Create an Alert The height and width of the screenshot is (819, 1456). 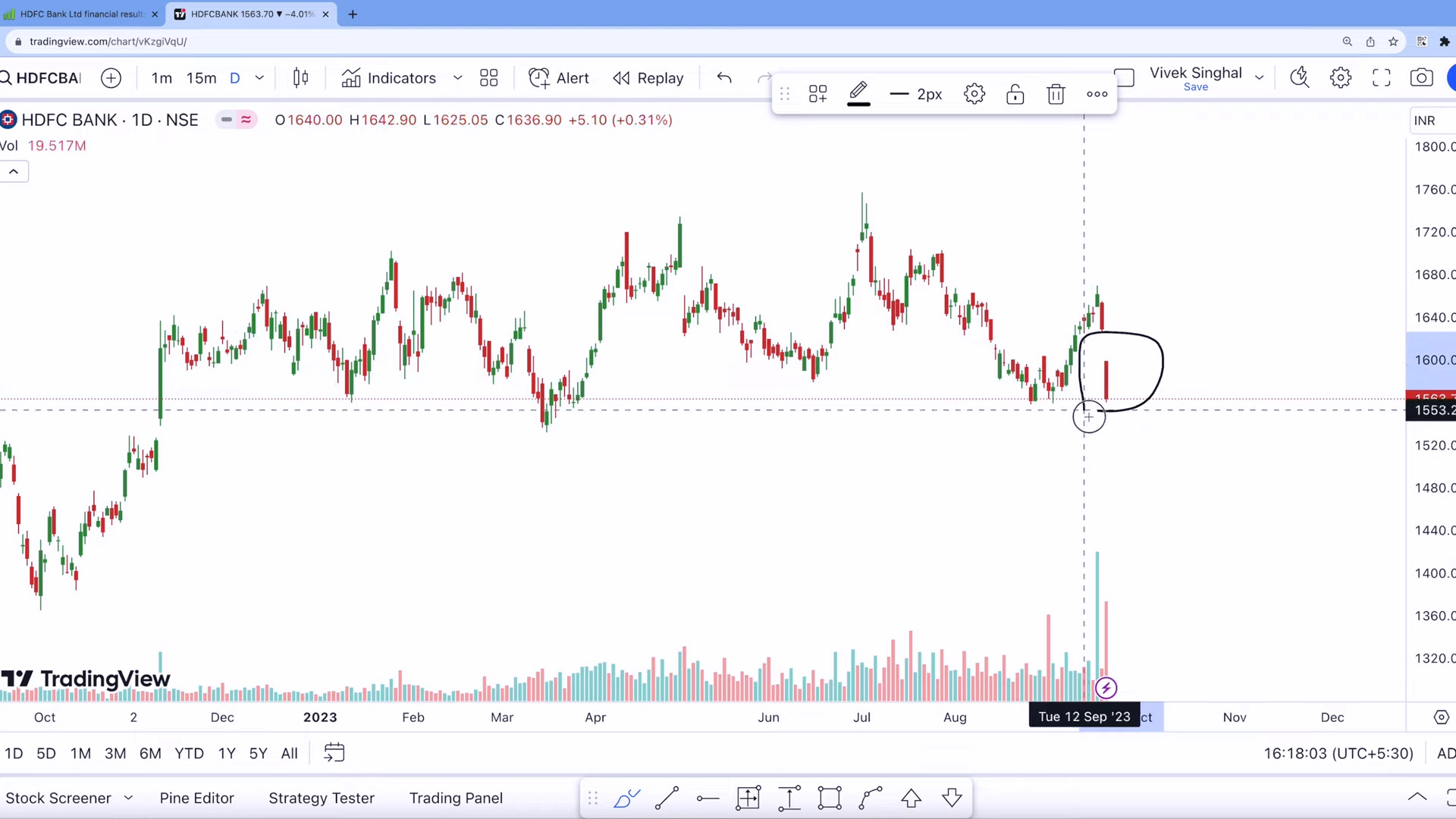click(559, 78)
